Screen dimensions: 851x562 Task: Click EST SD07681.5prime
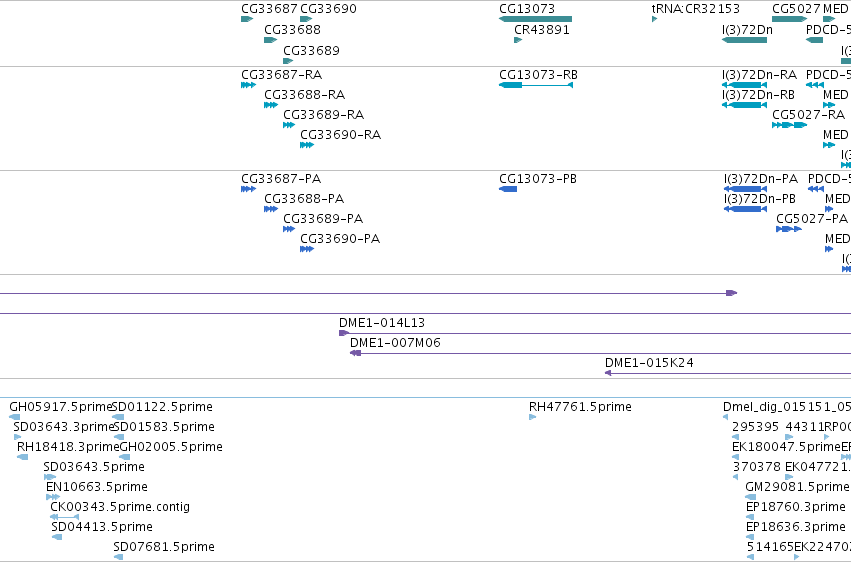(x=118, y=557)
